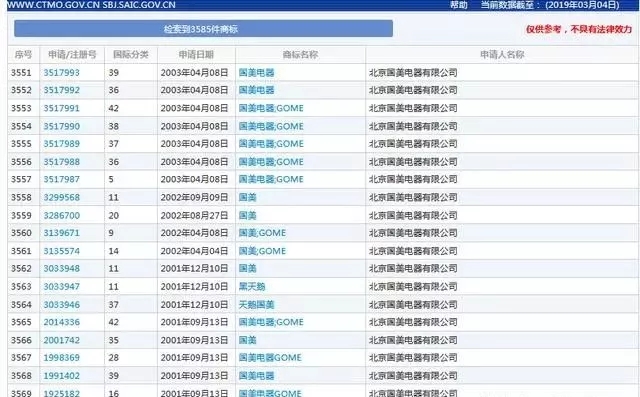Select date 2002年04月08日 in row 3560

194,233
